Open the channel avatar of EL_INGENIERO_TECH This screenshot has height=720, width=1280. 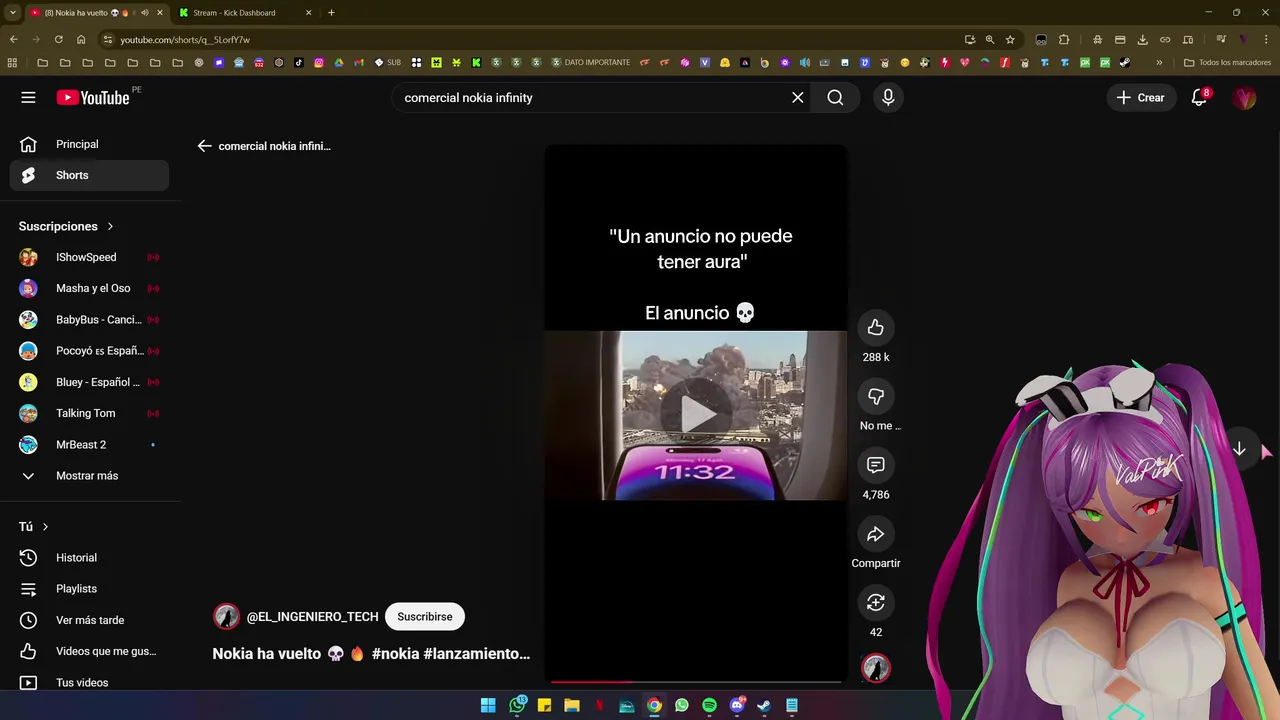(x=227, y=616)
